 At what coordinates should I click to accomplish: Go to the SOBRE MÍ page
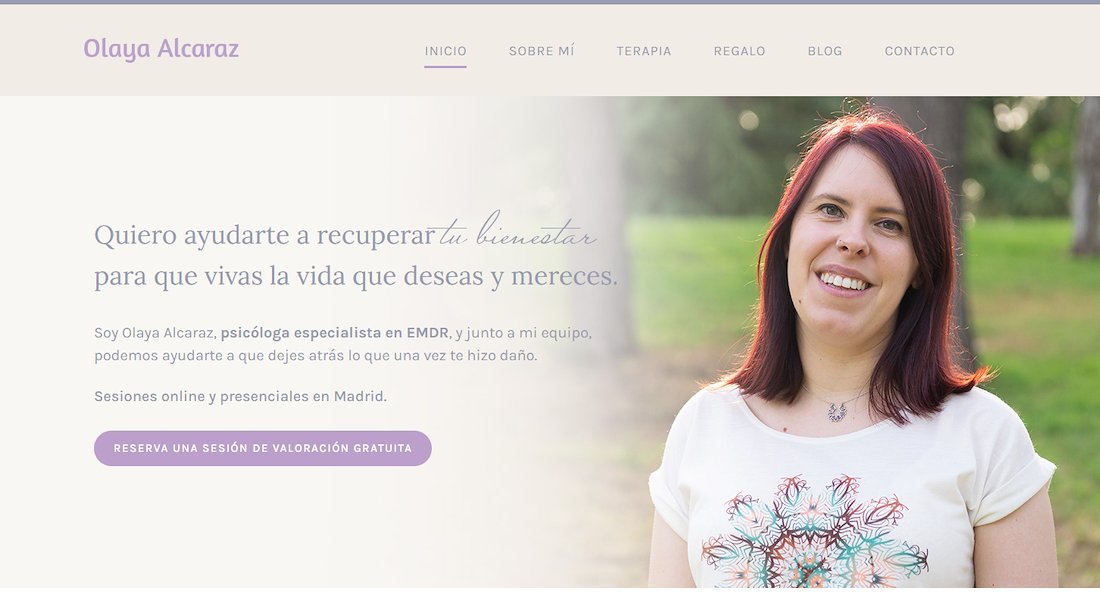542,51
